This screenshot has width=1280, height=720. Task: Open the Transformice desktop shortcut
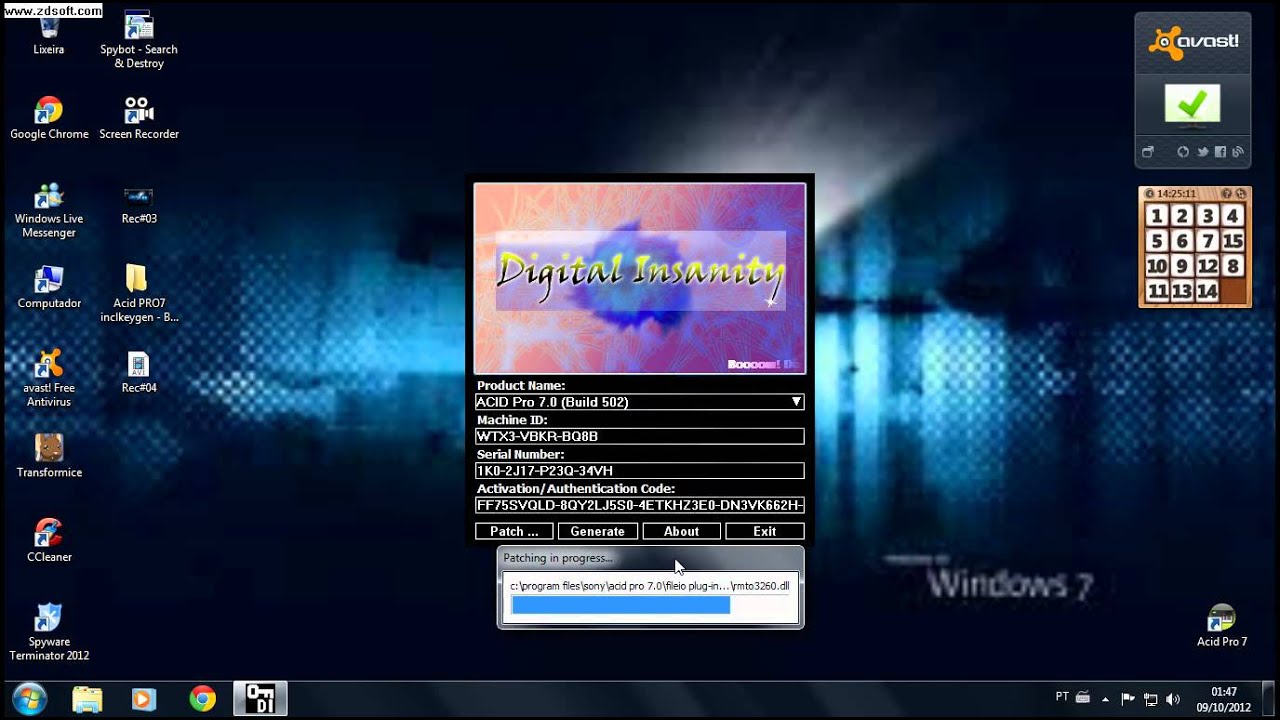[49, 456]
